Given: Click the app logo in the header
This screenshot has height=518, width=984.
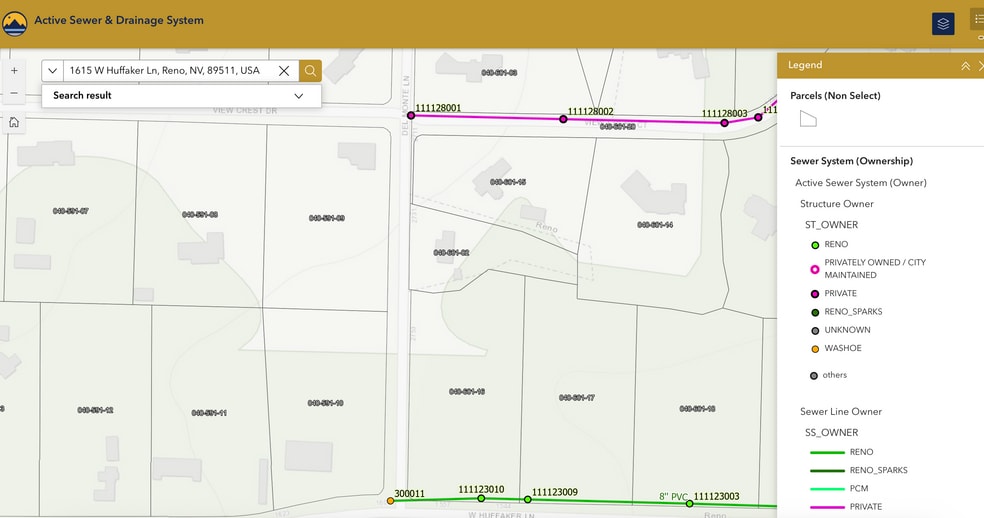Looking at the screenshot, I should coord(14,24).
